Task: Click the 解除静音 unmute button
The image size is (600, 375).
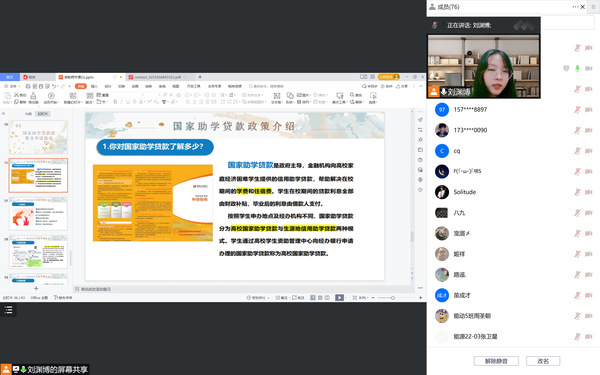Action: [496, 361]
